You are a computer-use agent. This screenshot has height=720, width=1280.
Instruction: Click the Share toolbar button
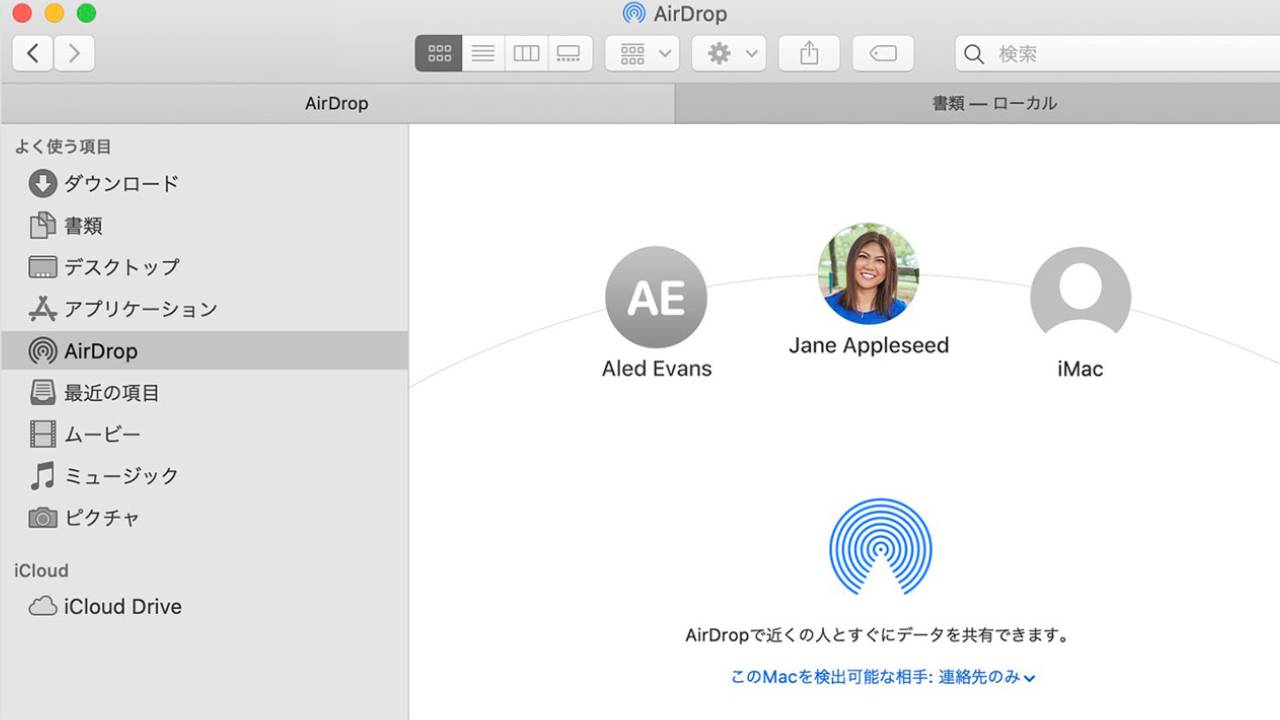click(809, 54)
